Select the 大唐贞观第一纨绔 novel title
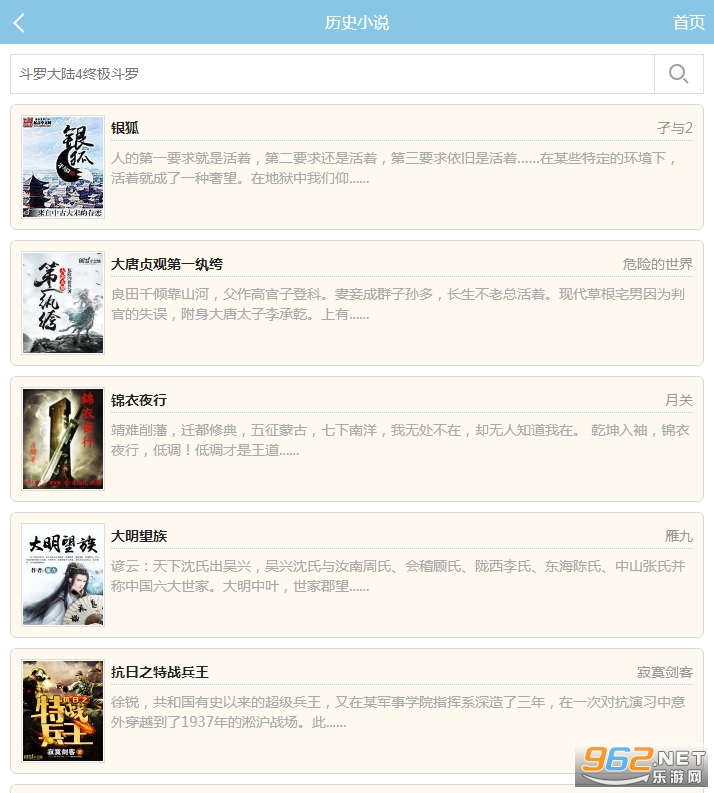Image resolution: width=714 pixels, height=793 pixels. pyautogui.click(x=167, y=264)
